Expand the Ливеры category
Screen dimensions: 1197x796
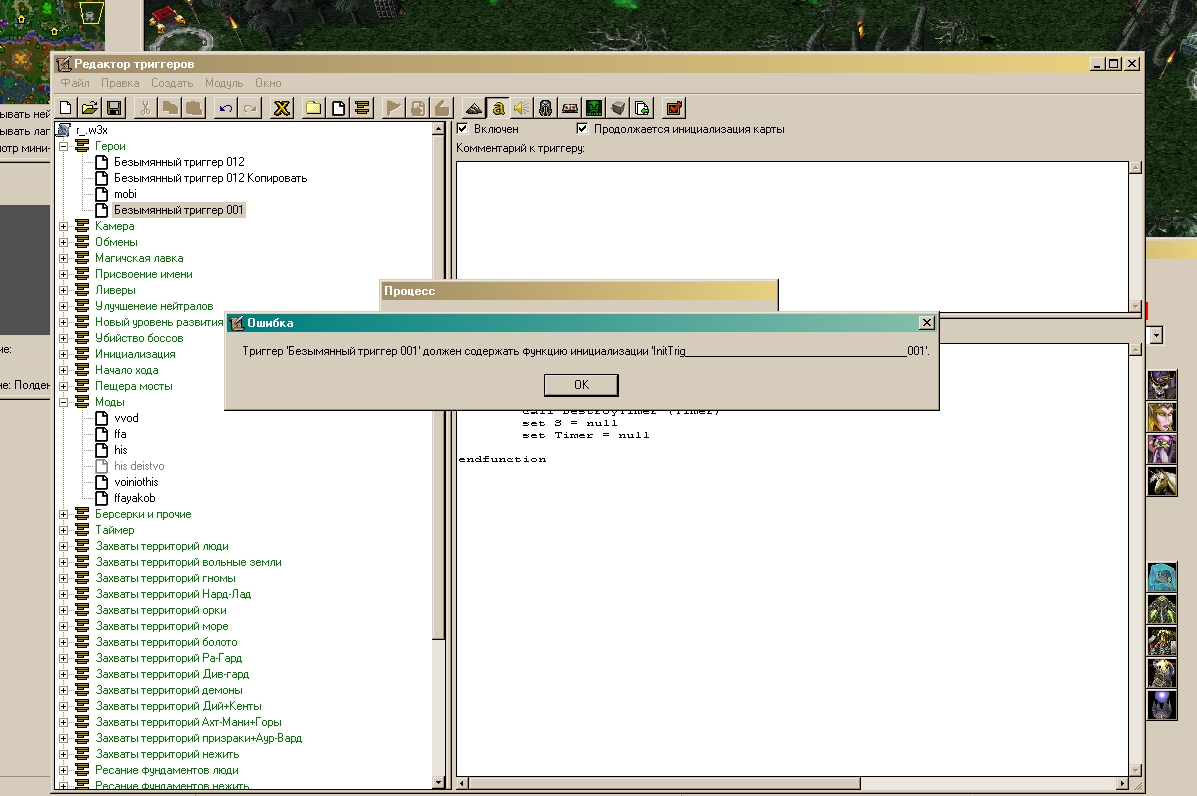tap(64, 290)
